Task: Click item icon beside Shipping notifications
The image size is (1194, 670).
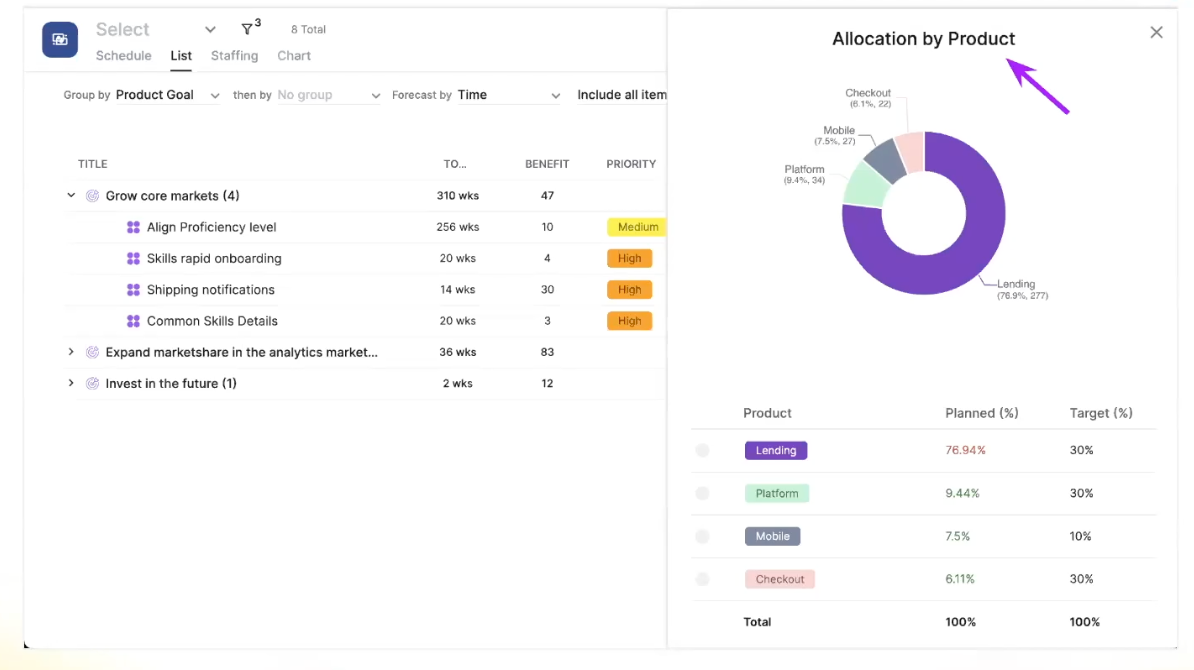Action: pyautogui.click(x=133, y=289)
